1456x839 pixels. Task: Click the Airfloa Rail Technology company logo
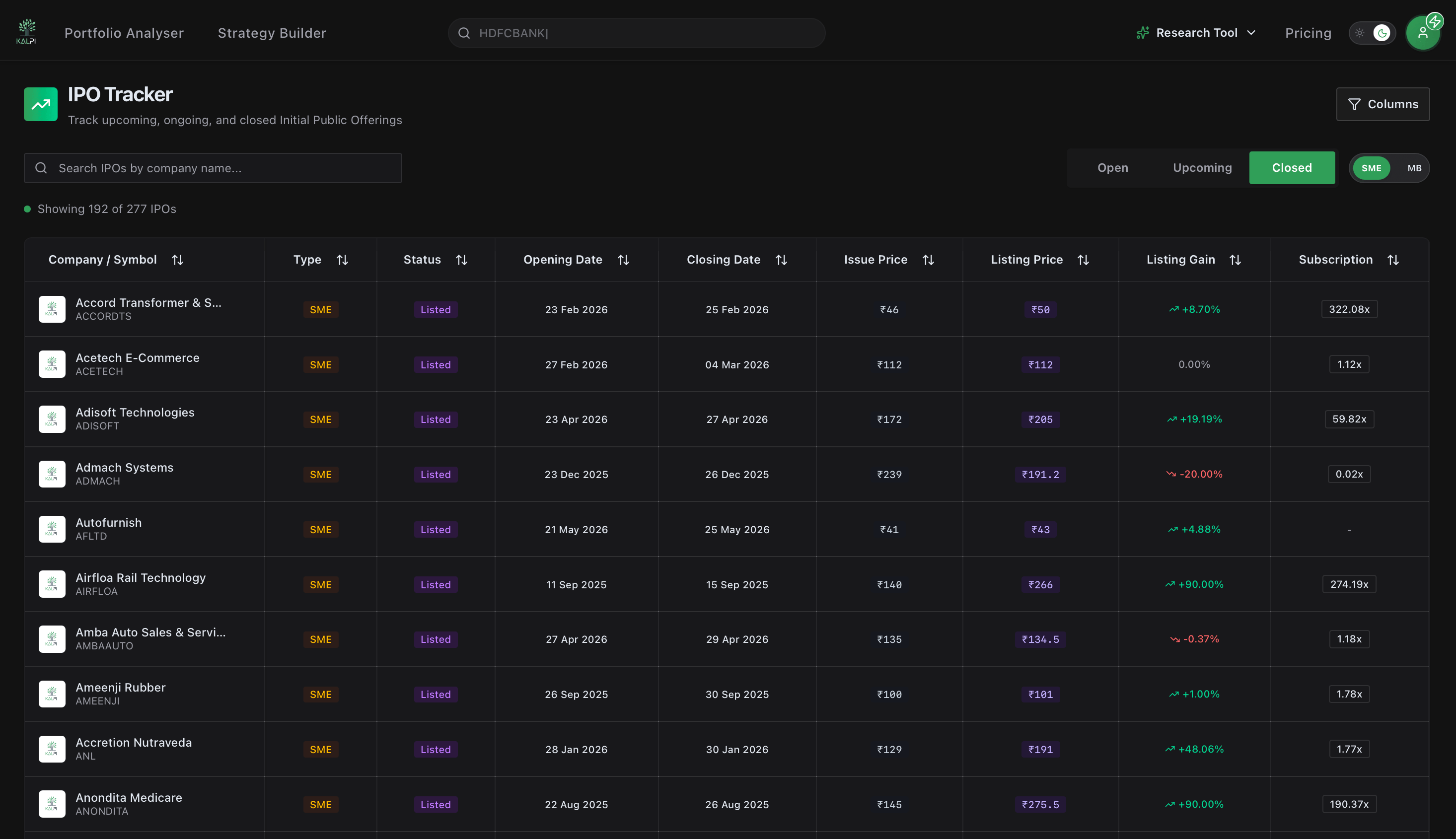pyautogui.click(x=52, y=584)
